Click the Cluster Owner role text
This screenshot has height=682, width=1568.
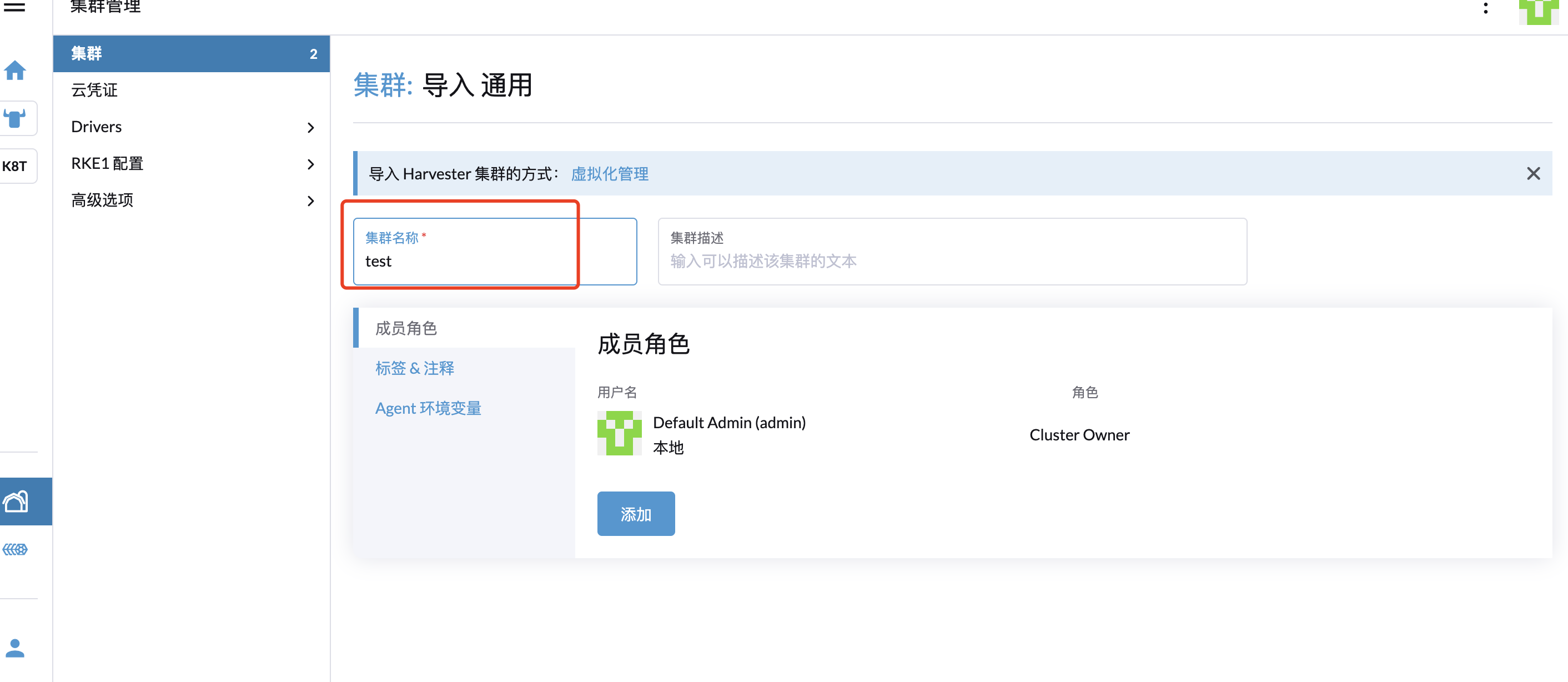pos(1079,434)
